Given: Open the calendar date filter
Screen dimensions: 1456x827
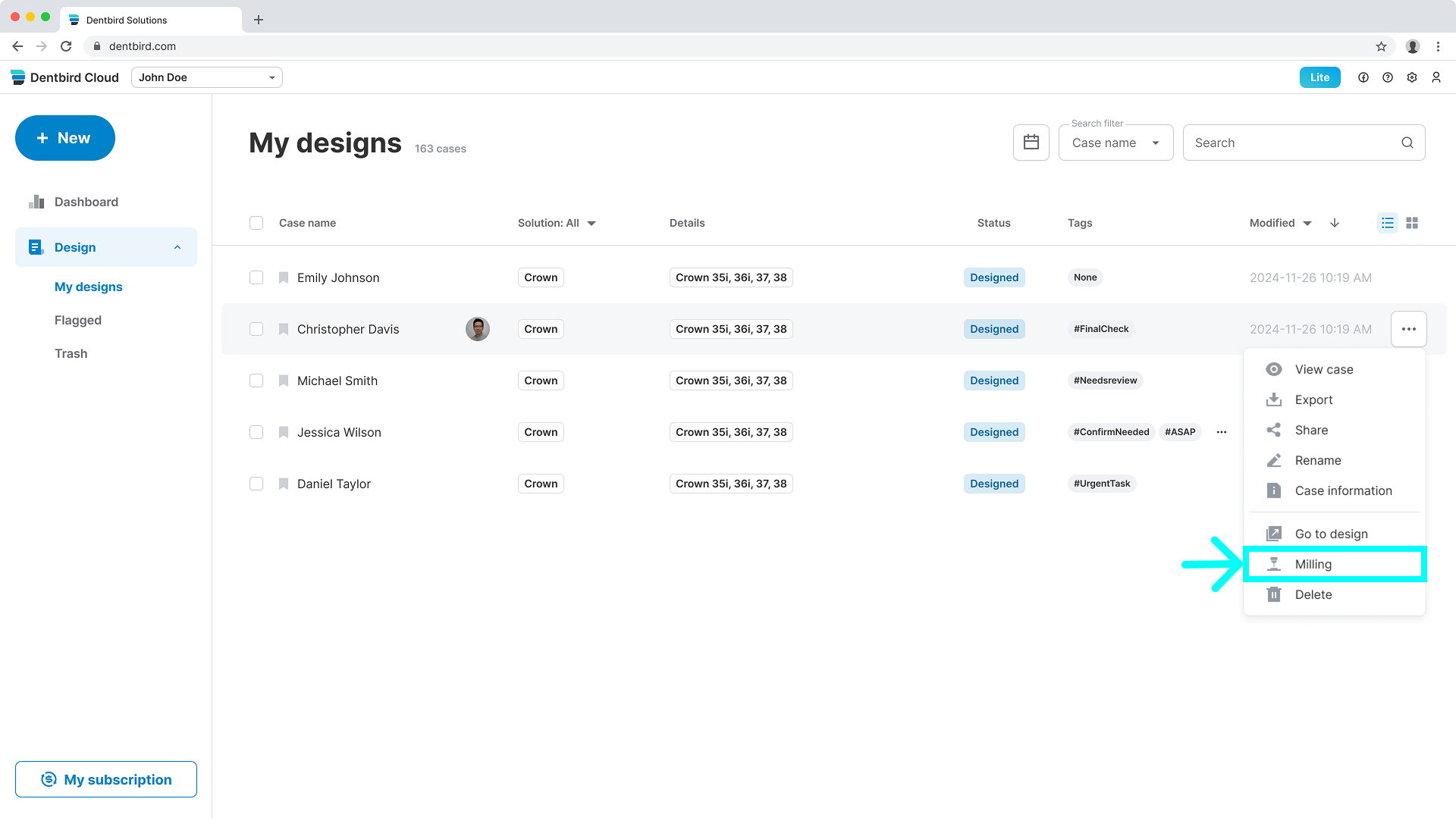Looking at the screenshot, I should (x=1031, y=143).
